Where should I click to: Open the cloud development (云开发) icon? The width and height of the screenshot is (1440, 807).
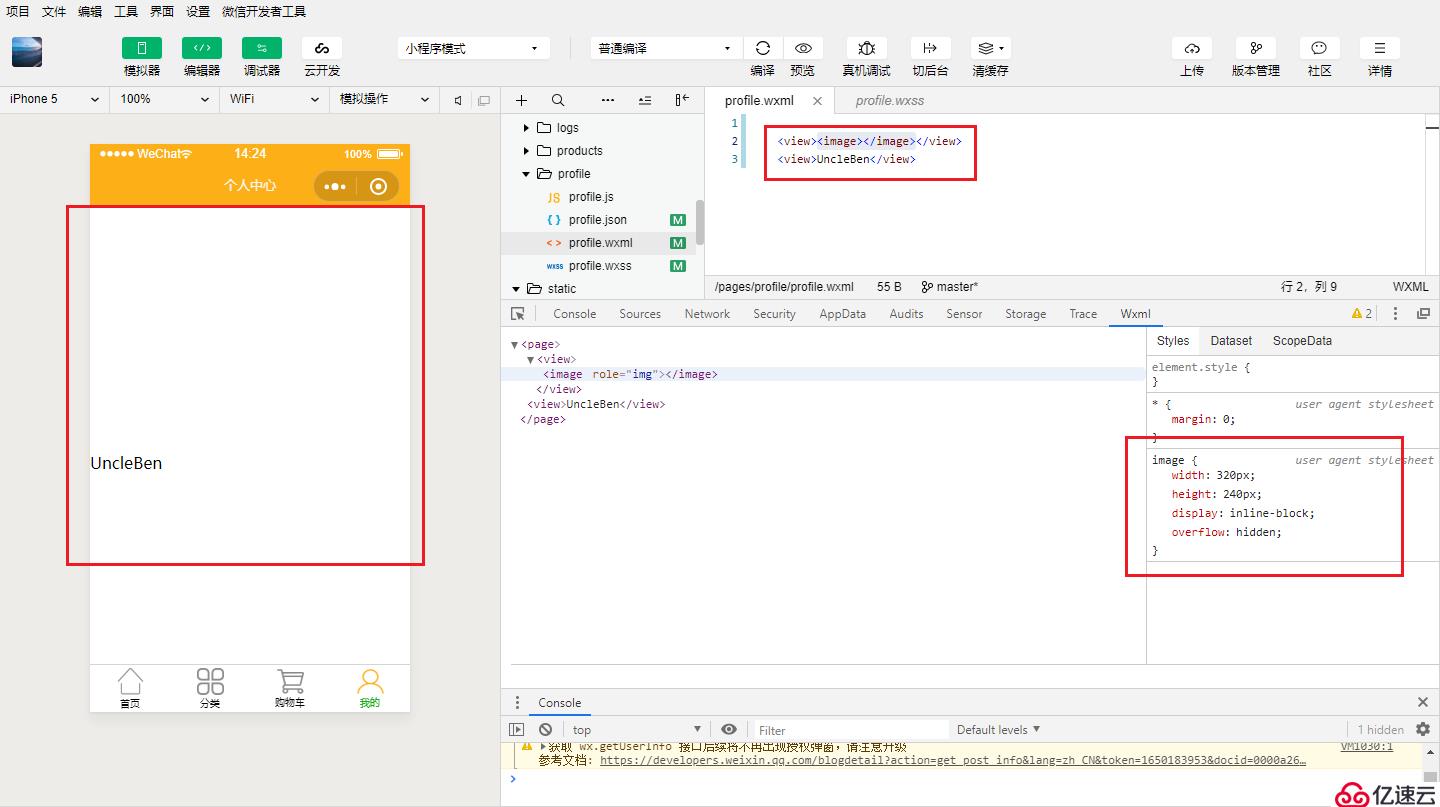pyautogui.click(x=322, y=48)
